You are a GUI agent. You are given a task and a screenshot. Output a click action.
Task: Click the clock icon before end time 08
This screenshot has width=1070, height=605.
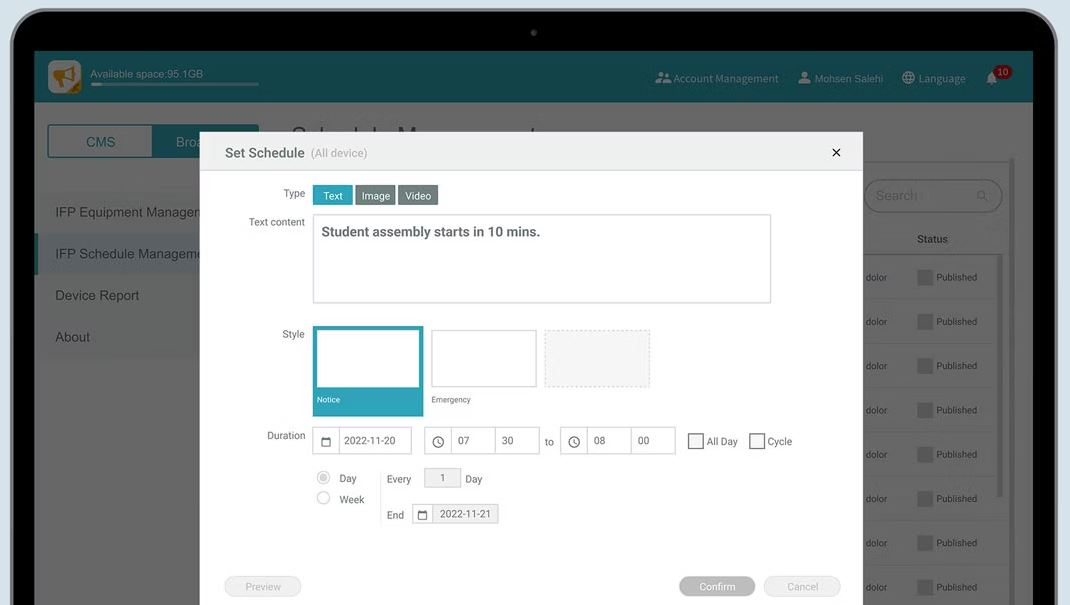[574, 441]
